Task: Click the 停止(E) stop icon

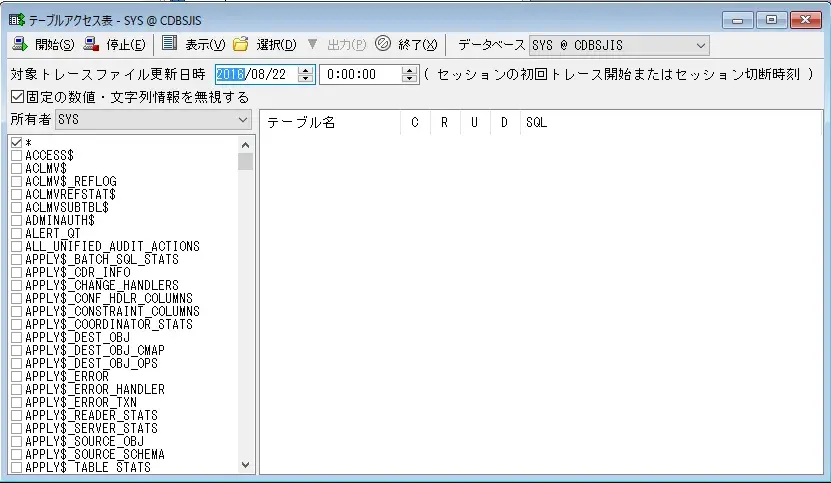Action: pyautogui.click(x=92, y=44)
